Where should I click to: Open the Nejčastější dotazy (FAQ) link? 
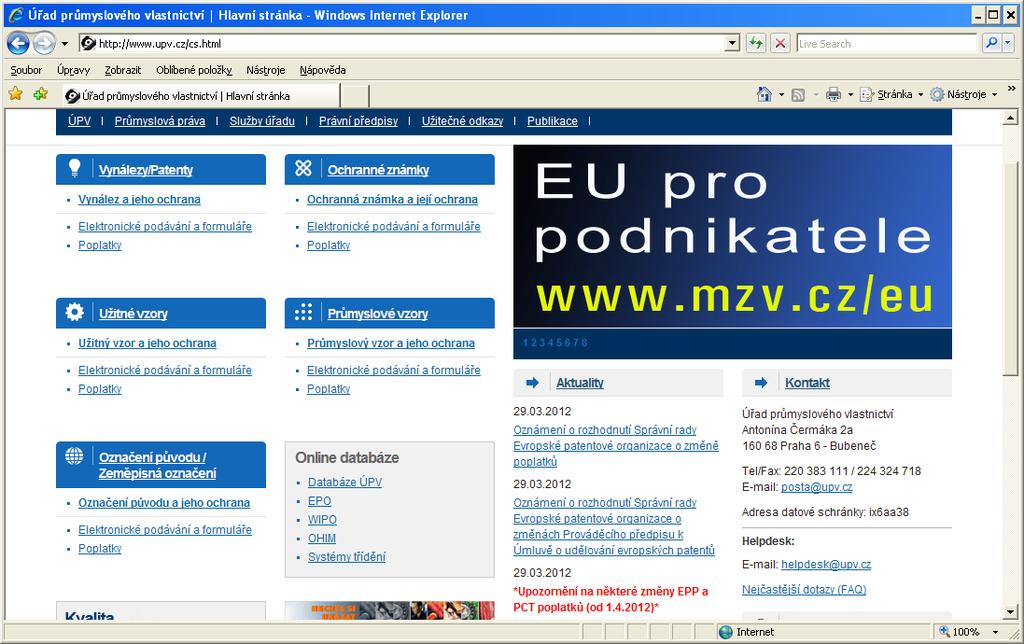point(804,590)
